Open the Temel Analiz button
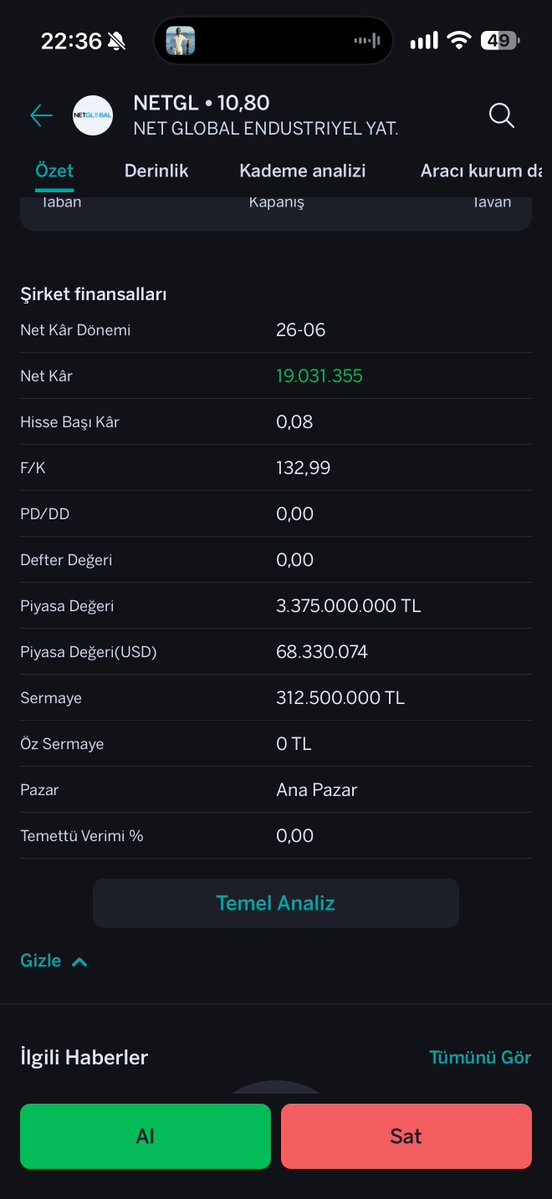 click(x=276, y=903)
